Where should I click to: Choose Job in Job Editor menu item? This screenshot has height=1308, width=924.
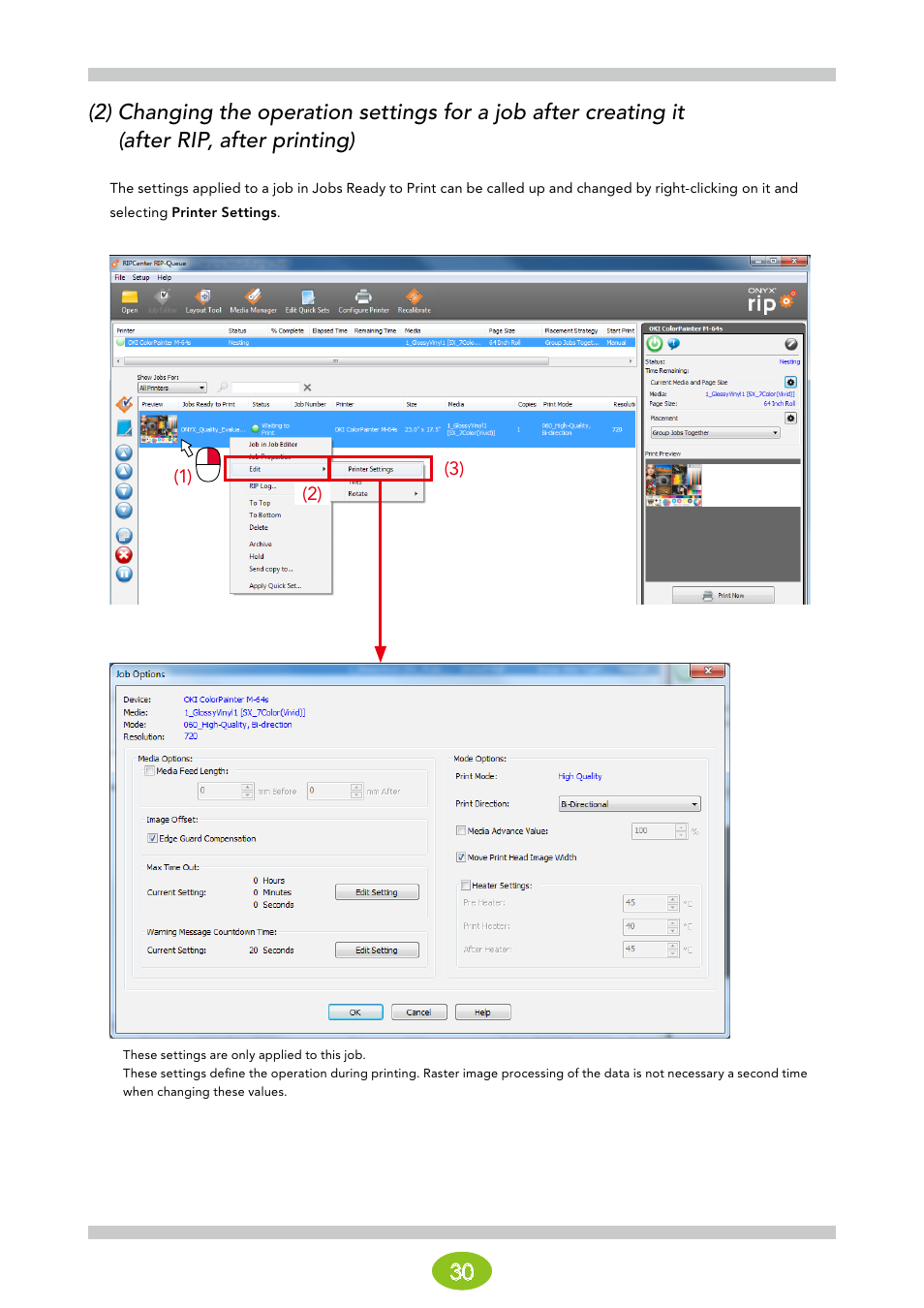point(273,445)
